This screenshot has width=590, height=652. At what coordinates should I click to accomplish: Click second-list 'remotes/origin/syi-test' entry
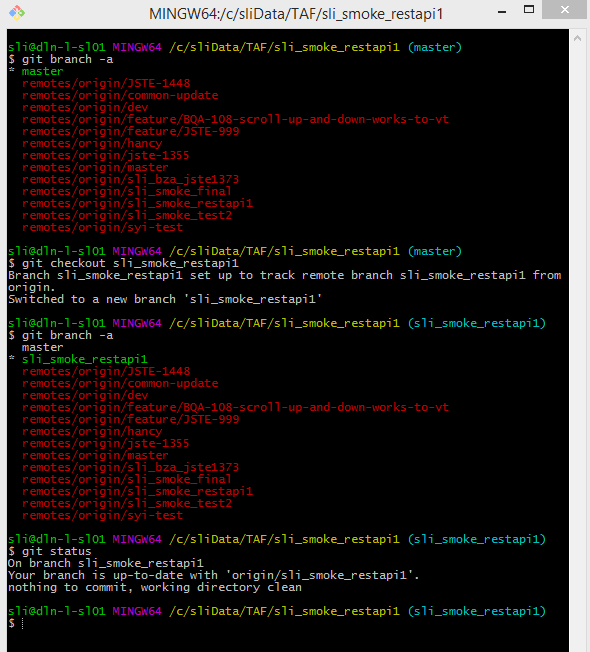point(102,516)
